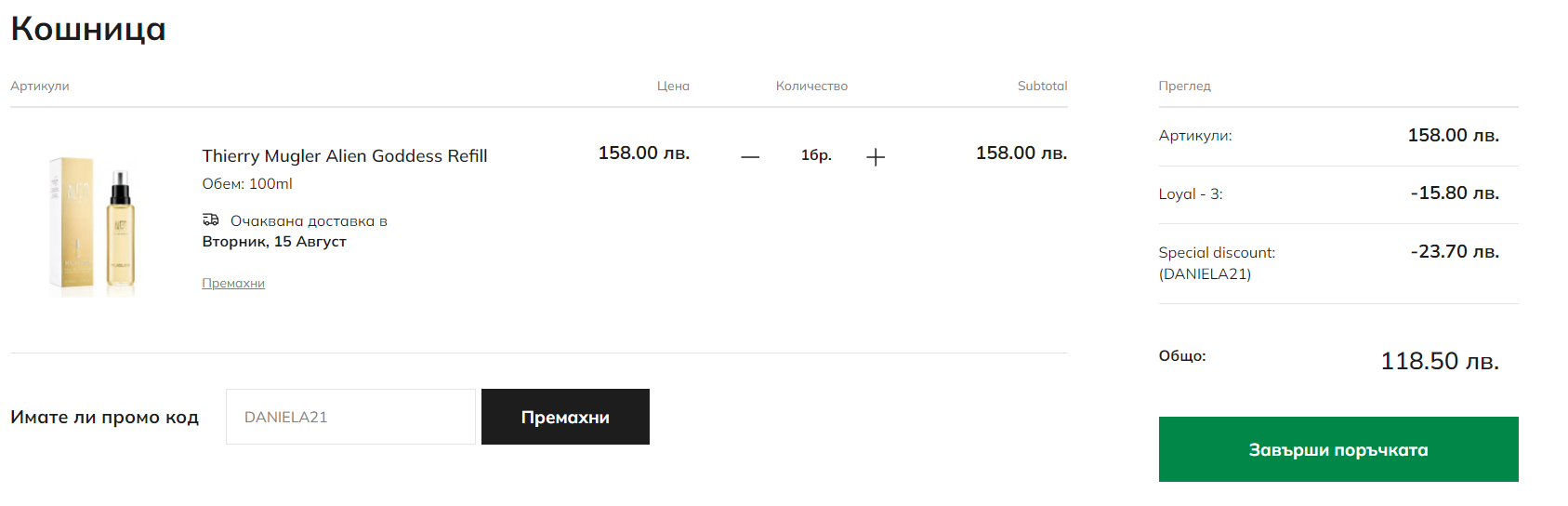Image resolution: width=1568 pixels, height=506 pixels.
Task: Remove the item via the underlined Премахни link
Action: pos(233,284)
